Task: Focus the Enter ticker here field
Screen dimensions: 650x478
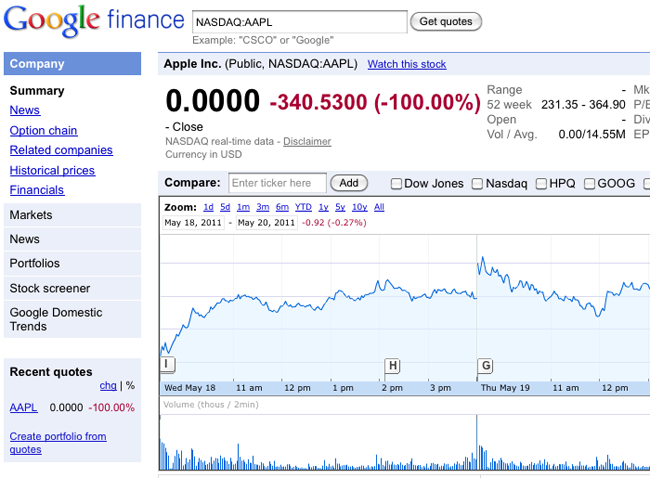Action: tap(277, 183)
